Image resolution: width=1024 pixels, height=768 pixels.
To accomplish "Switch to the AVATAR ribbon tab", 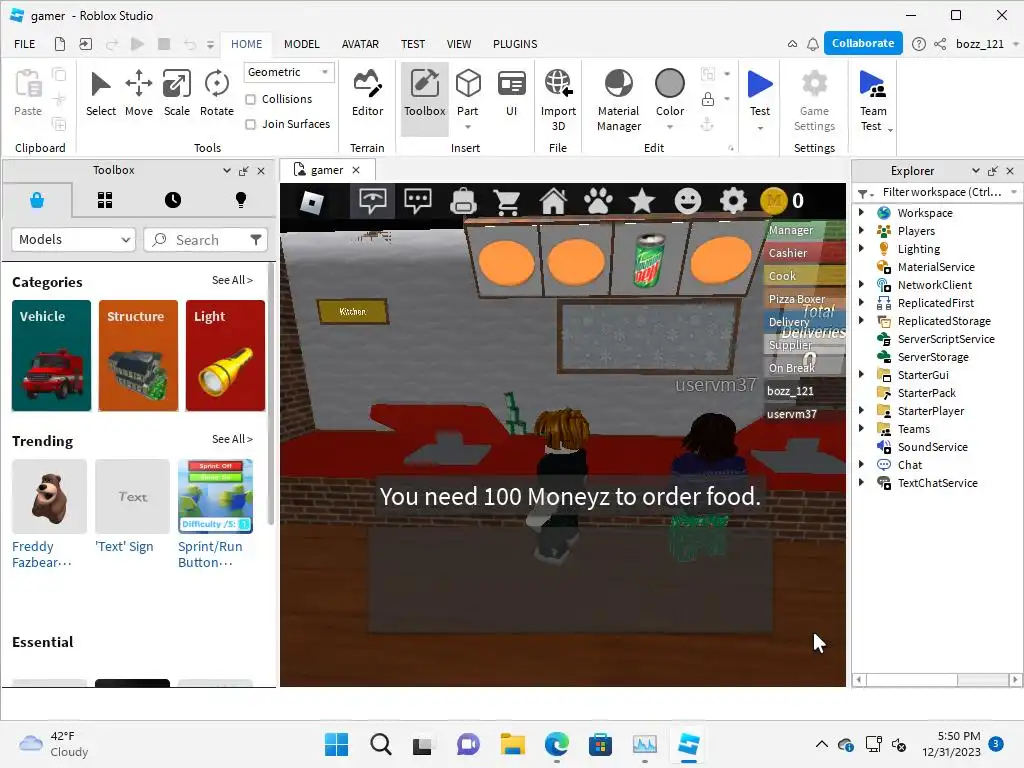I will tap(360, 44).
